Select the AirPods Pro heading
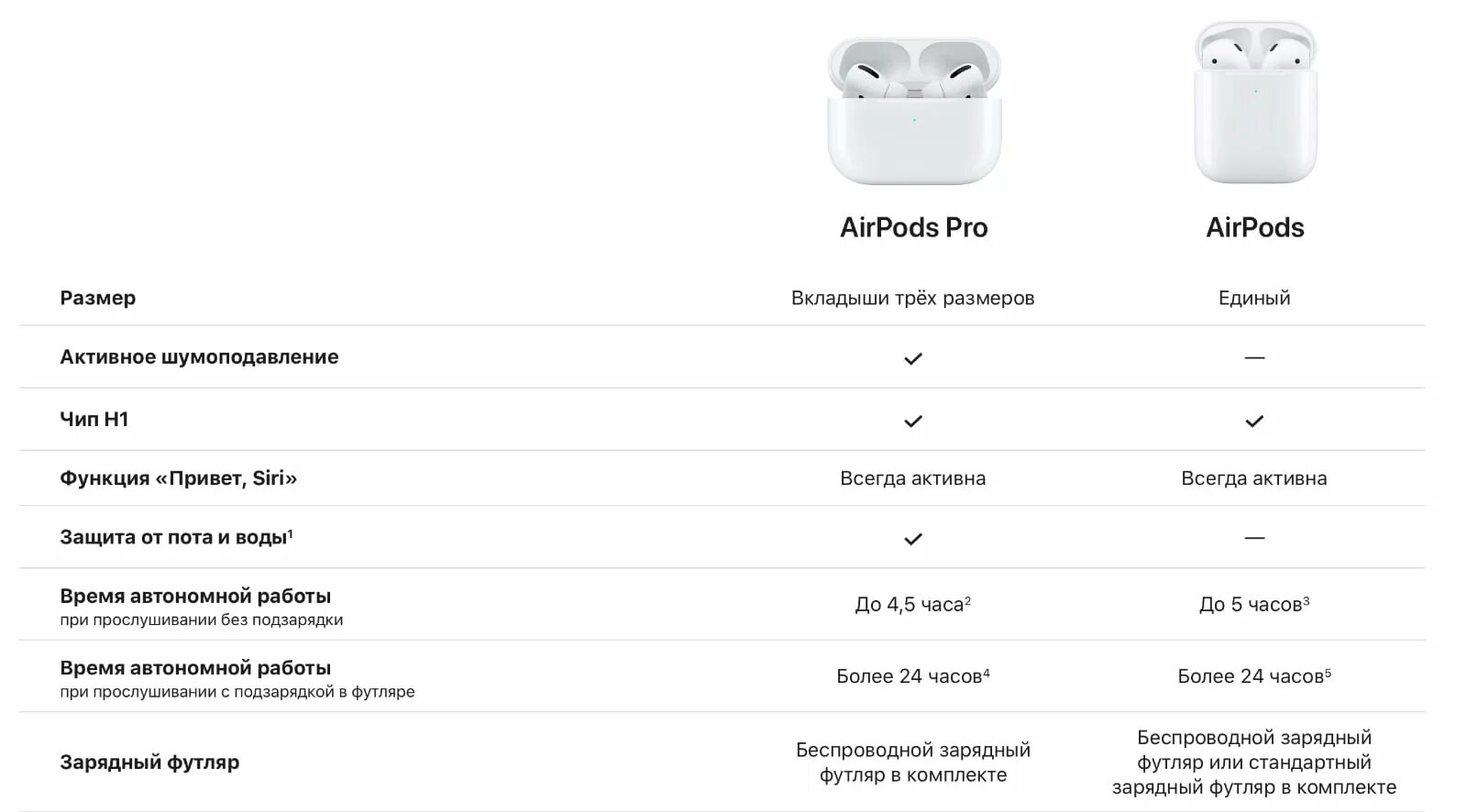1467x812 pixels. tap(914, 227)
